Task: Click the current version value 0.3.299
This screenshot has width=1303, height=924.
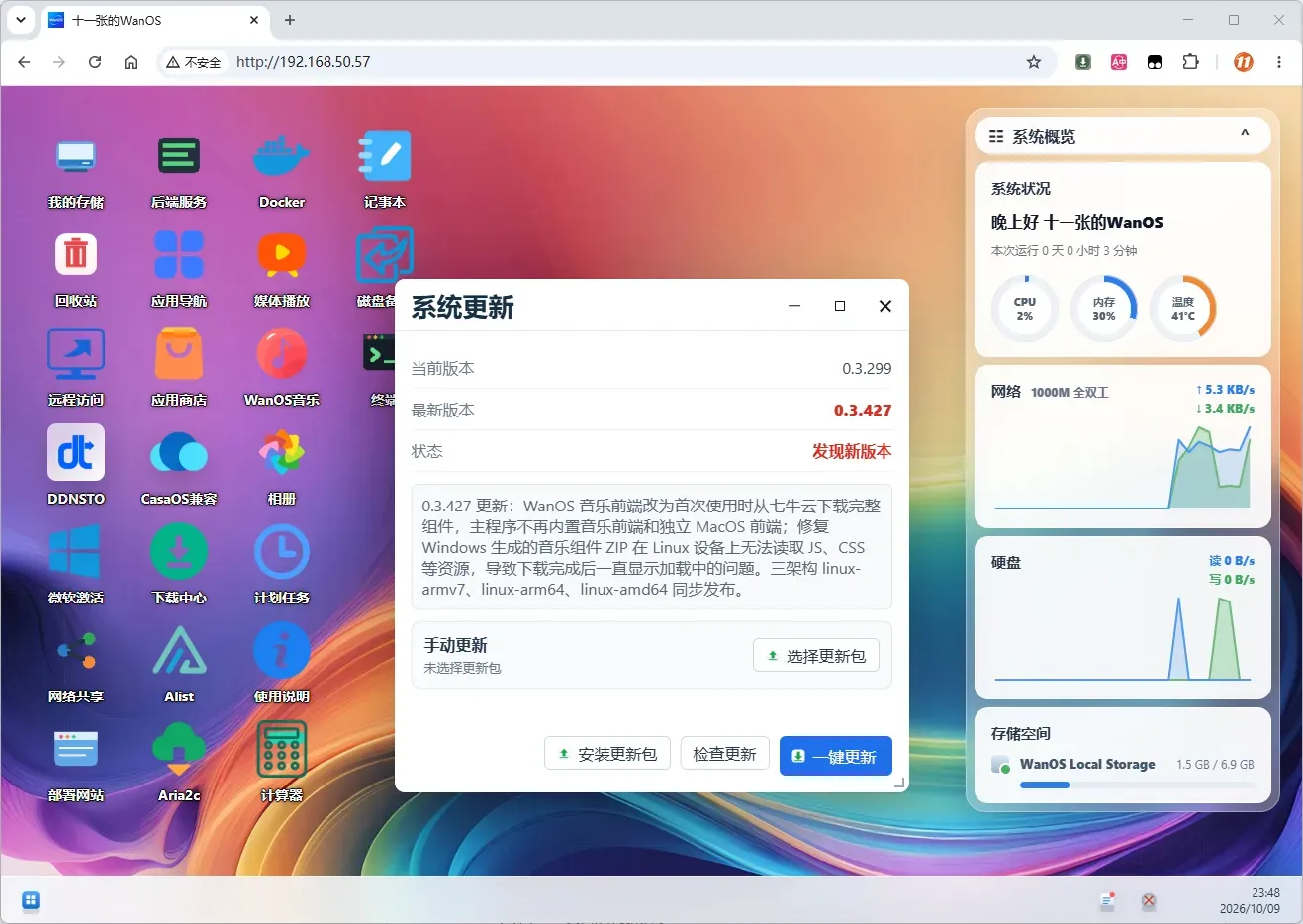Action: click(867, 368)
